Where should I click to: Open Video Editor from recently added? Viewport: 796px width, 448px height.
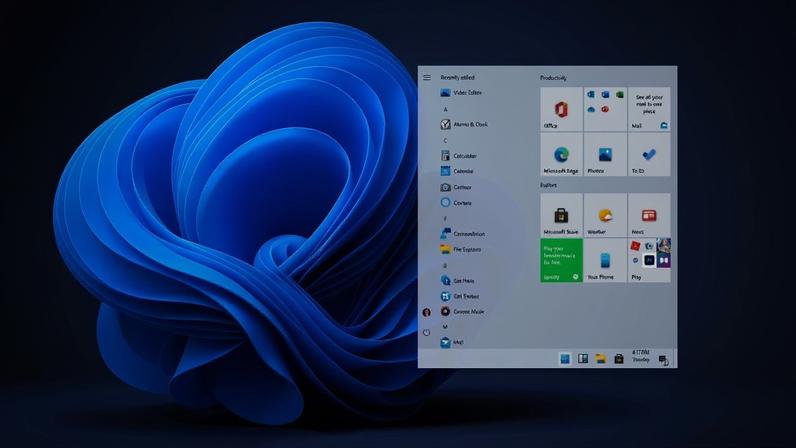[461, 92]
